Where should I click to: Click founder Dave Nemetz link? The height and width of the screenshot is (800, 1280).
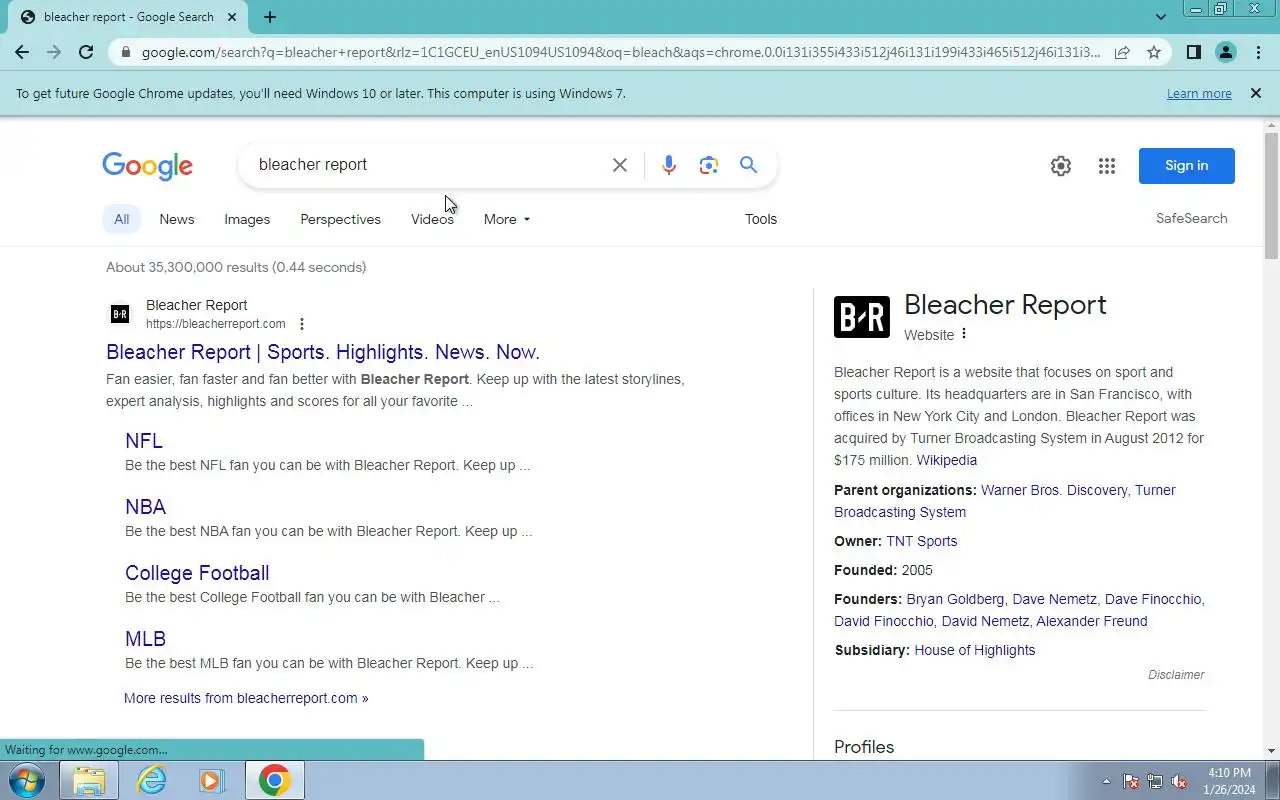(1055, 599)
